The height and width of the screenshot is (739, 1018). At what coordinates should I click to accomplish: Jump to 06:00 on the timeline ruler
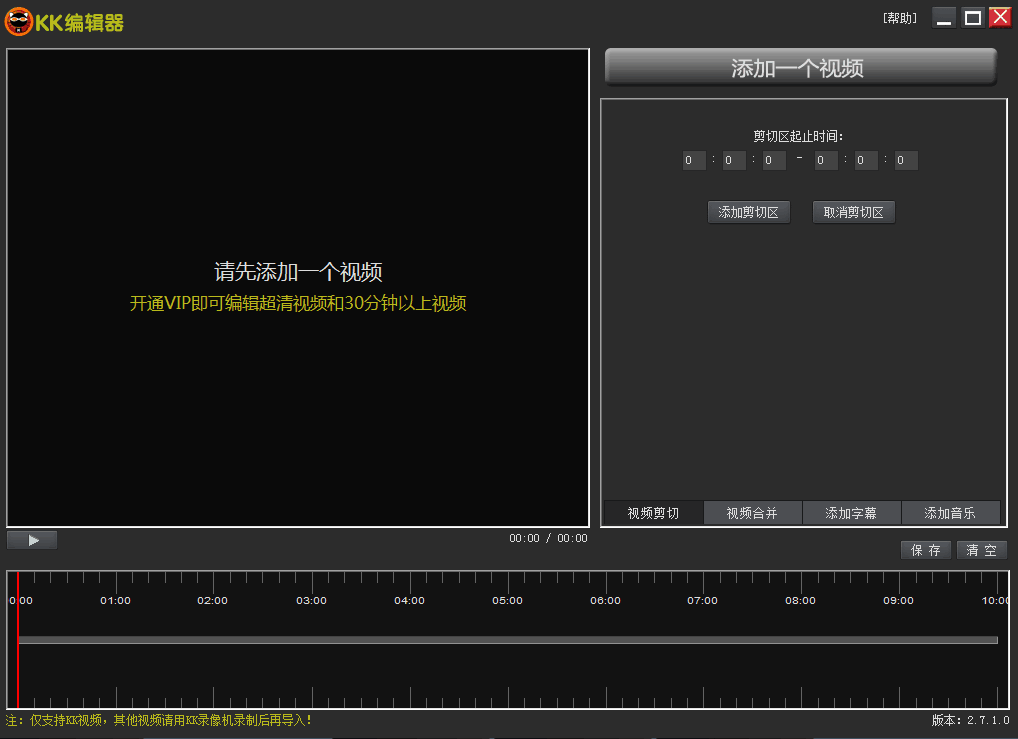(605, 601)
